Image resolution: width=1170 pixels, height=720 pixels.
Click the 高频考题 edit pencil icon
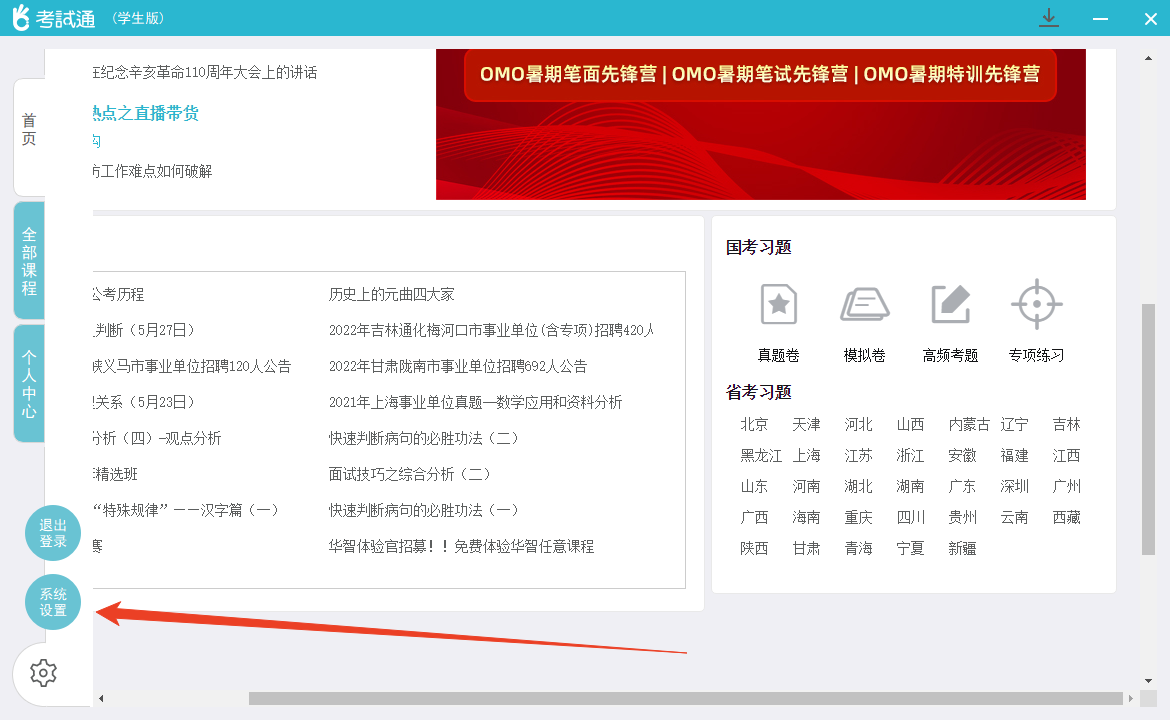pos(950,304)
